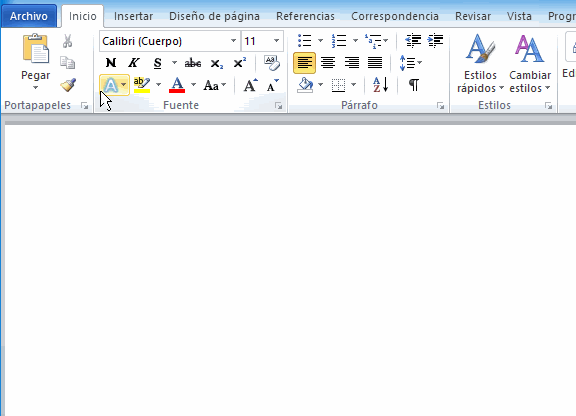
Task: Toggle justify alignment button
Action: tap(375, 63)
